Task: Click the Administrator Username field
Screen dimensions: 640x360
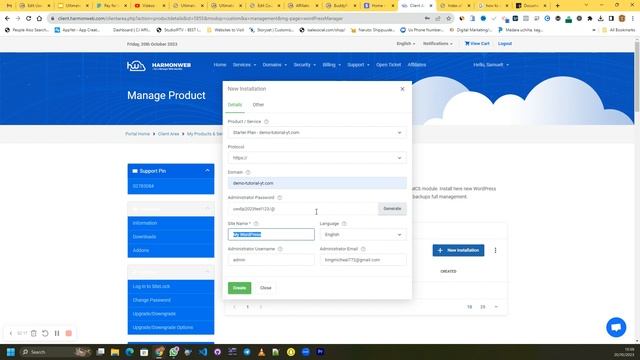Action: (271, 260)
